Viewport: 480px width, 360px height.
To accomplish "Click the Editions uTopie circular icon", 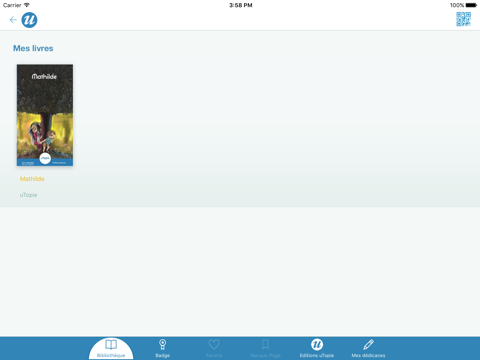I will [317, 344].
